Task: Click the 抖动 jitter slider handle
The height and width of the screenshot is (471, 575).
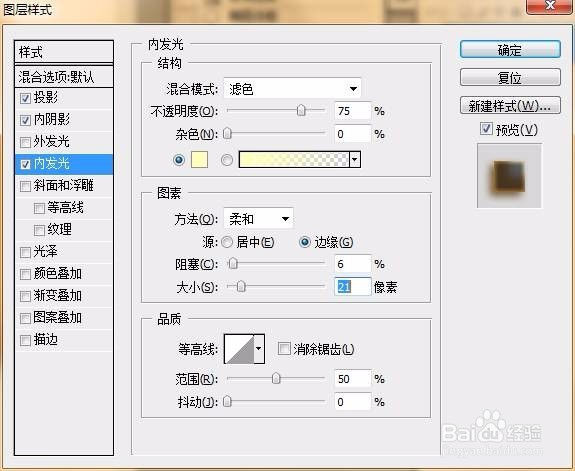Action: (227, 401)
